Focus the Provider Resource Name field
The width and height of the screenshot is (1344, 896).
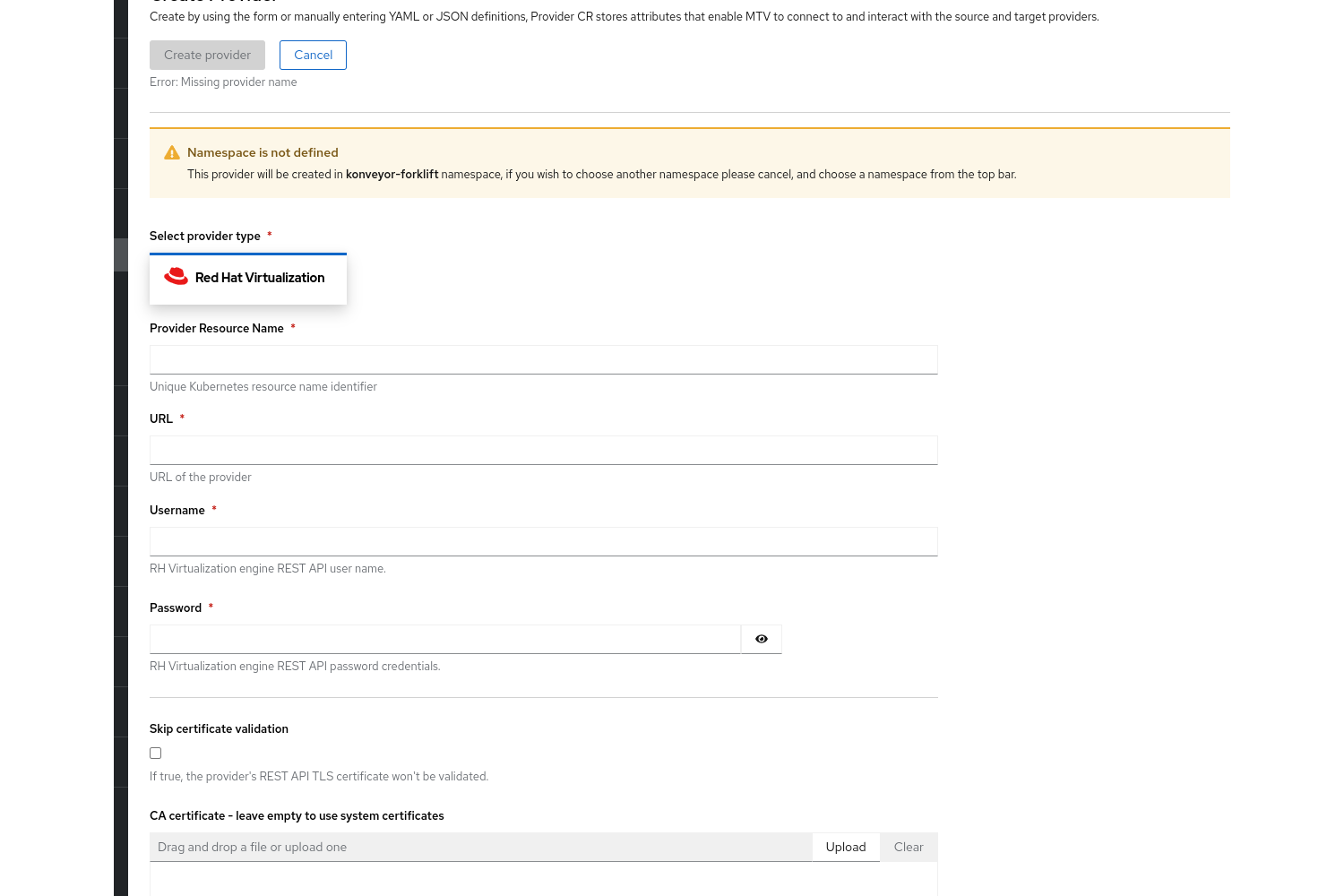(543, 359)
